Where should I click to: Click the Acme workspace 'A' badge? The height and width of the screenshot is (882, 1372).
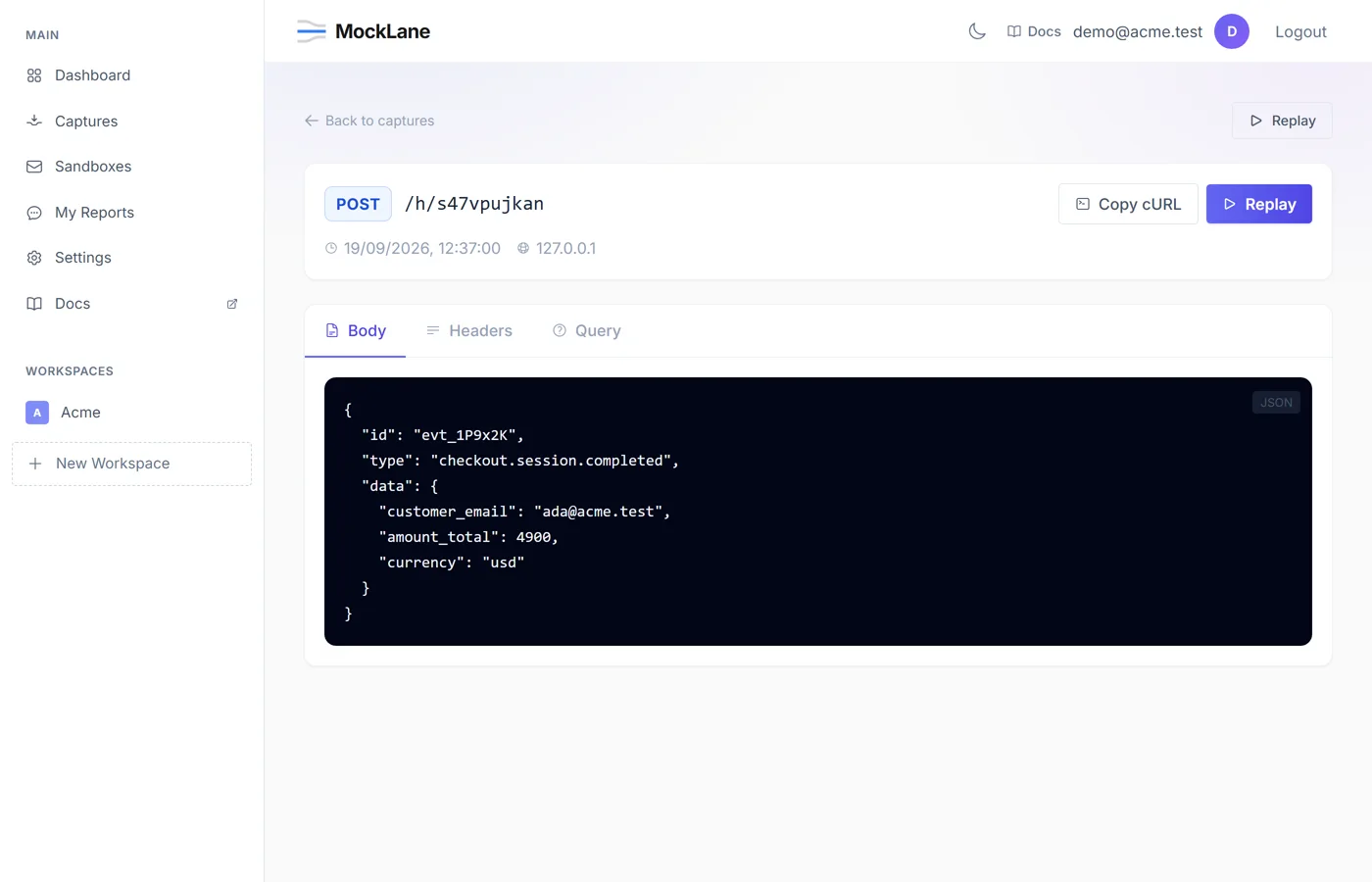[37, 413]
